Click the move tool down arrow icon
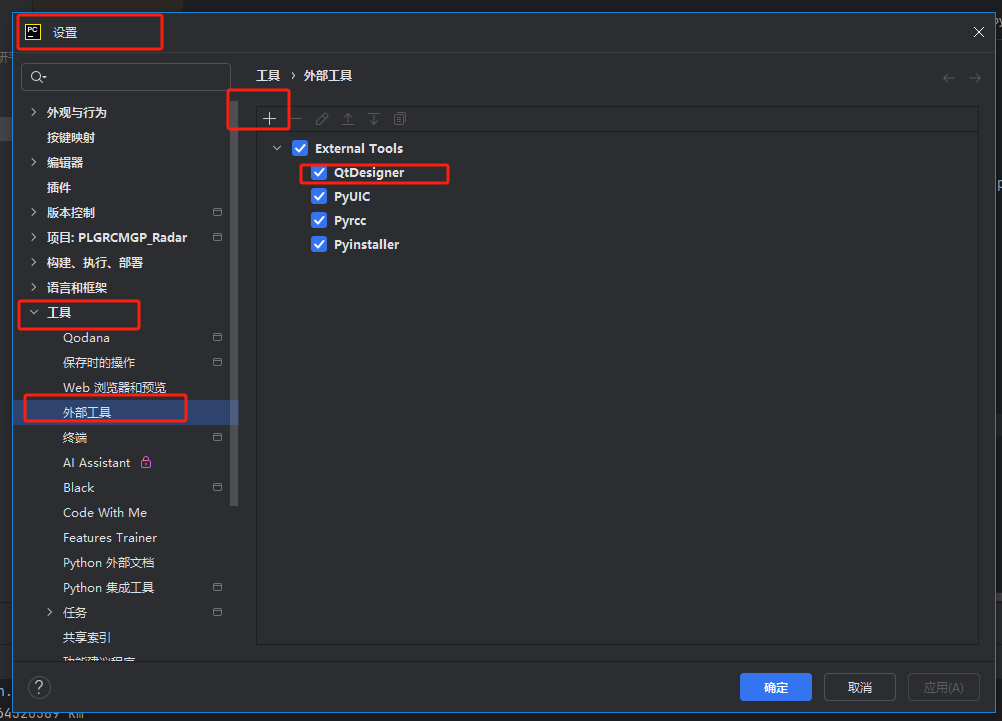The image size is (1002, 721). [x=374, y=118]
